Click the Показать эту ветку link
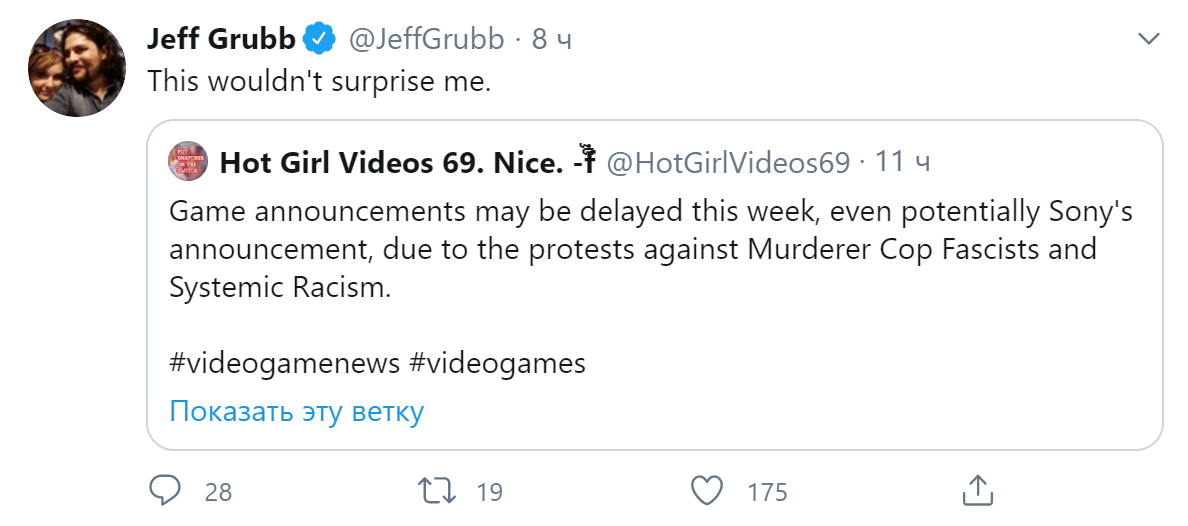Screen dimensions: 1188x526 click(297, 411)
